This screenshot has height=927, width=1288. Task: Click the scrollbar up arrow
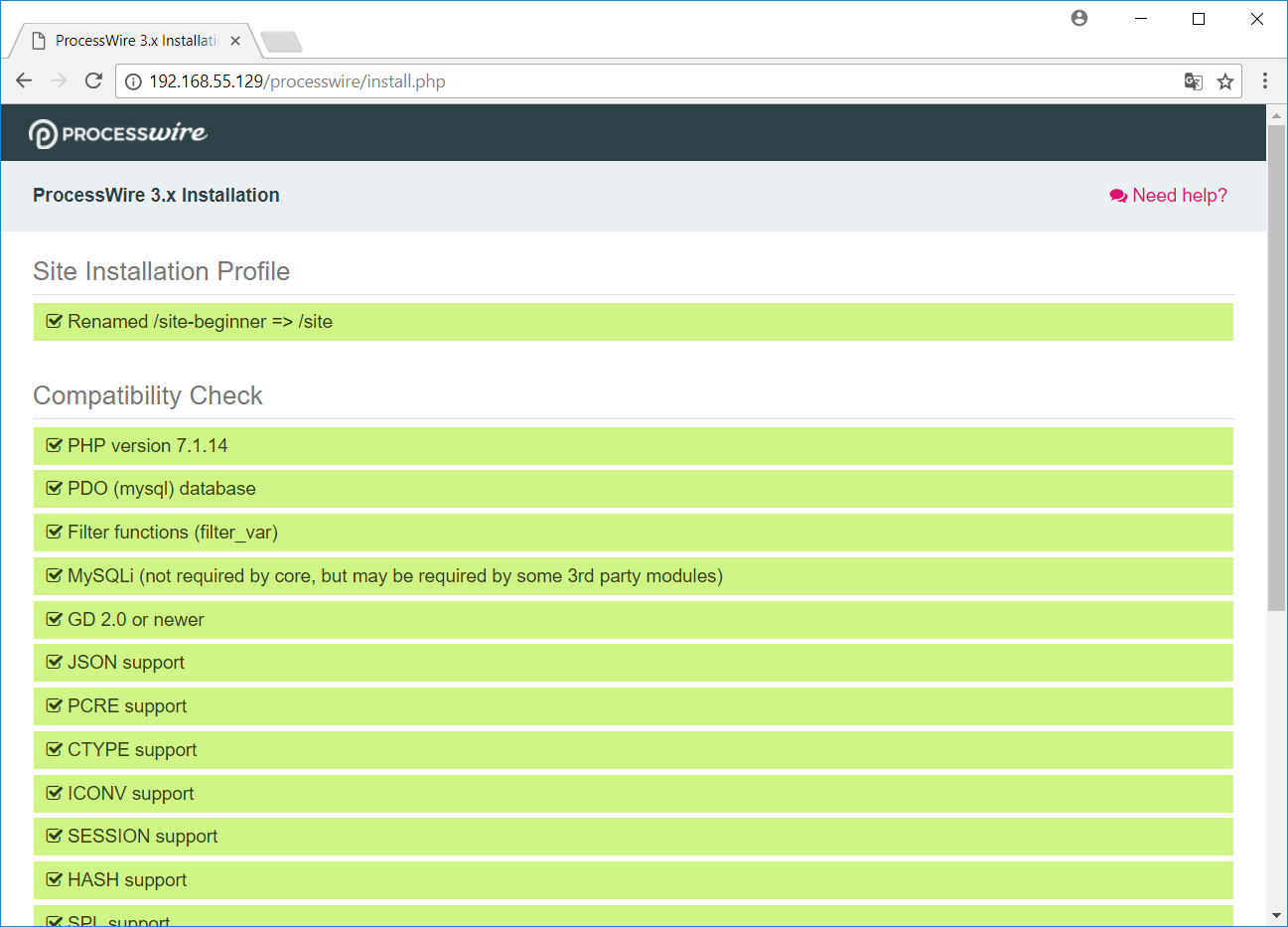(x=1277, y=115)
